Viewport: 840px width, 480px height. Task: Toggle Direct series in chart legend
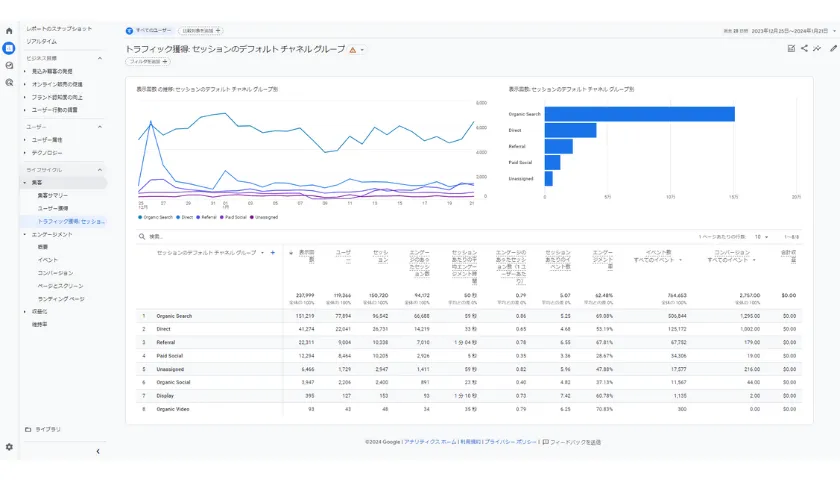click(x=186, y=216)
